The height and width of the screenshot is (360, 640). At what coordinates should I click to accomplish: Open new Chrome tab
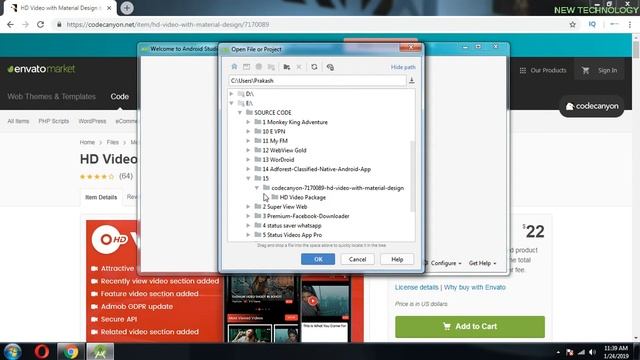127,8
